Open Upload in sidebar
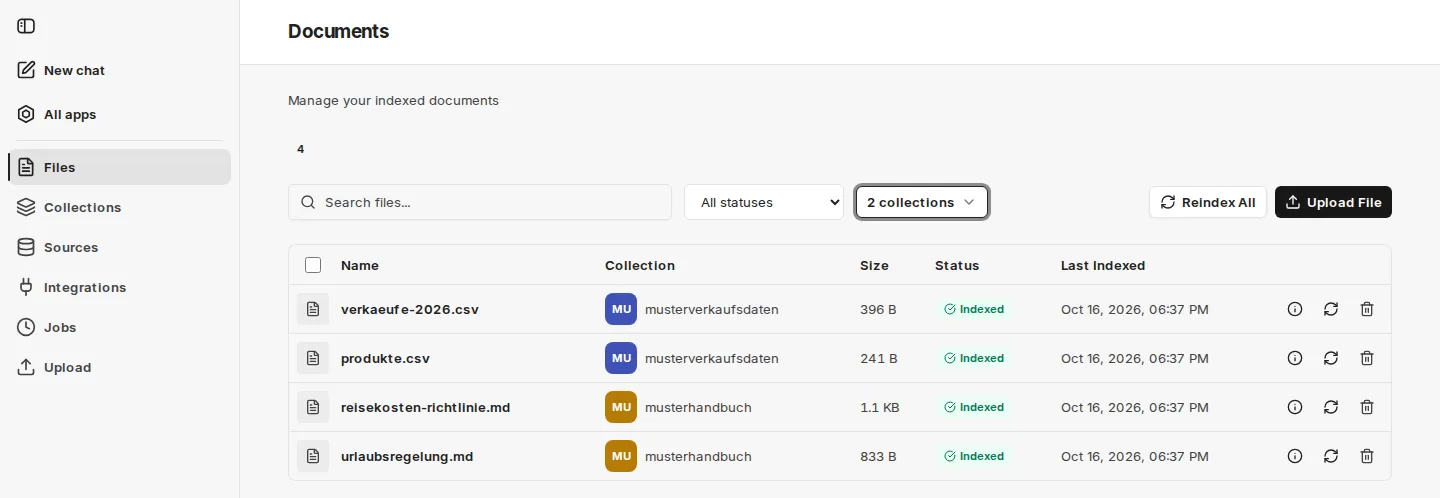1440x498 pixels. tap(119, 367)
